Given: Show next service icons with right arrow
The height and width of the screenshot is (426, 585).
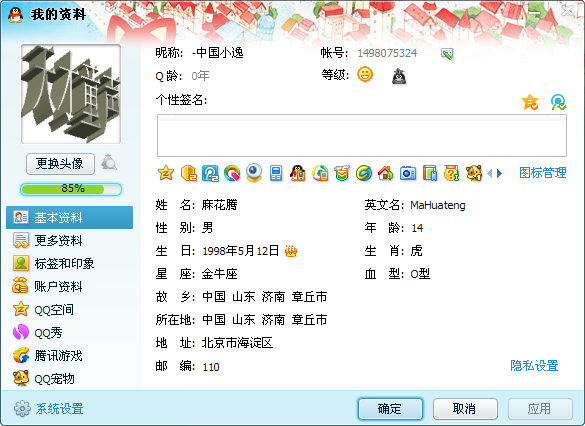Looking at the screenshot, I should click(x=499, y=173).
